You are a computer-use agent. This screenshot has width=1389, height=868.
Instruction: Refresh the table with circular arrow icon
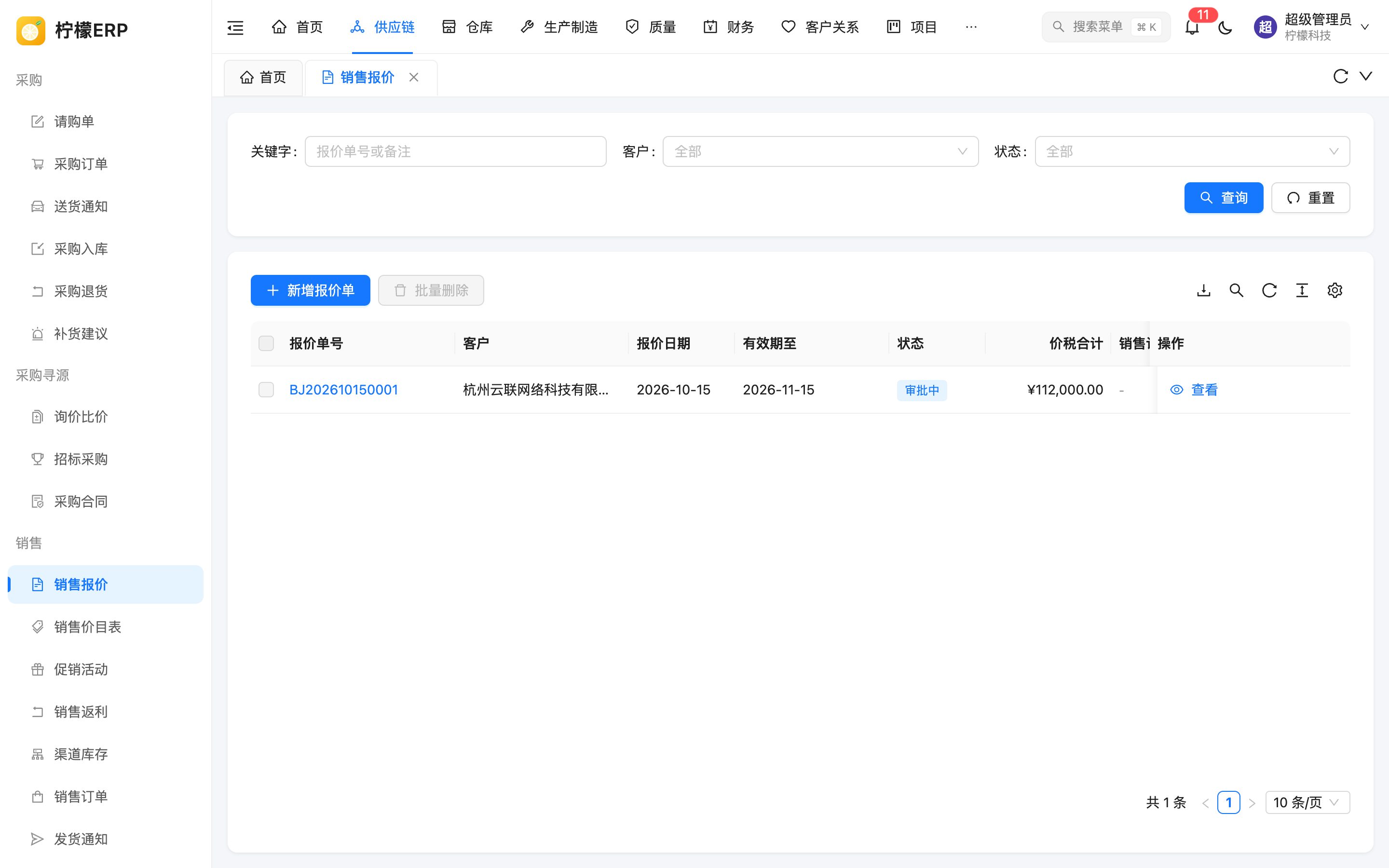[x=1269, y=290]
